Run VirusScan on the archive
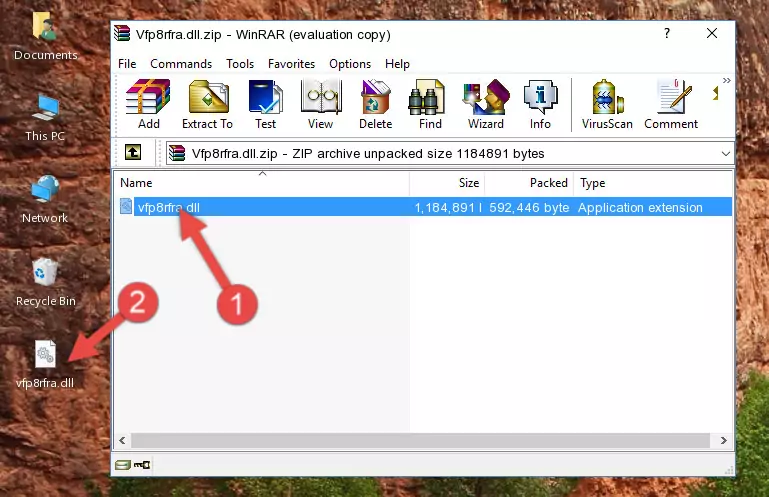This screenshot has width=769, height=497. (607, 105)
